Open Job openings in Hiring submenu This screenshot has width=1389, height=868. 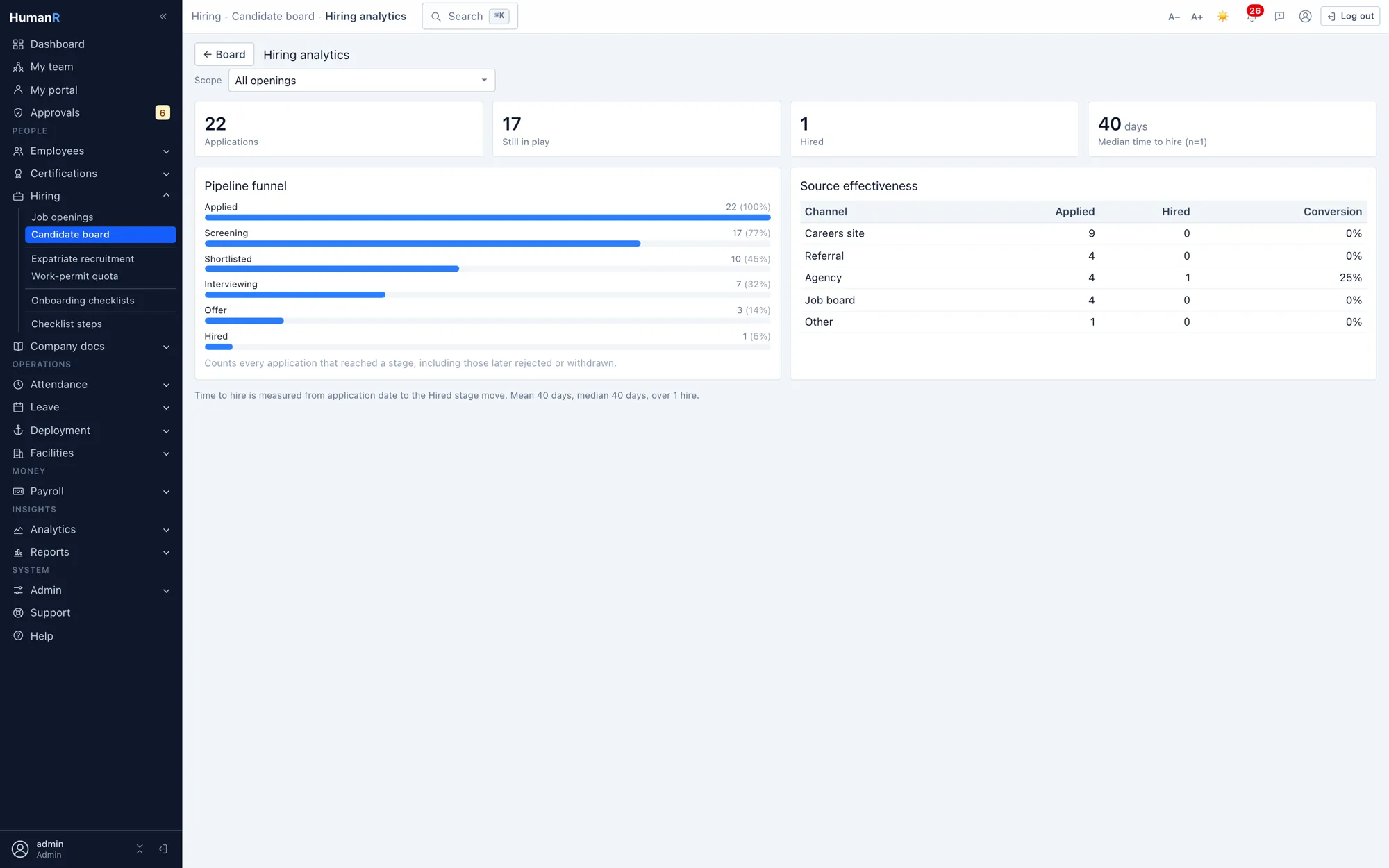pos(100,217)
